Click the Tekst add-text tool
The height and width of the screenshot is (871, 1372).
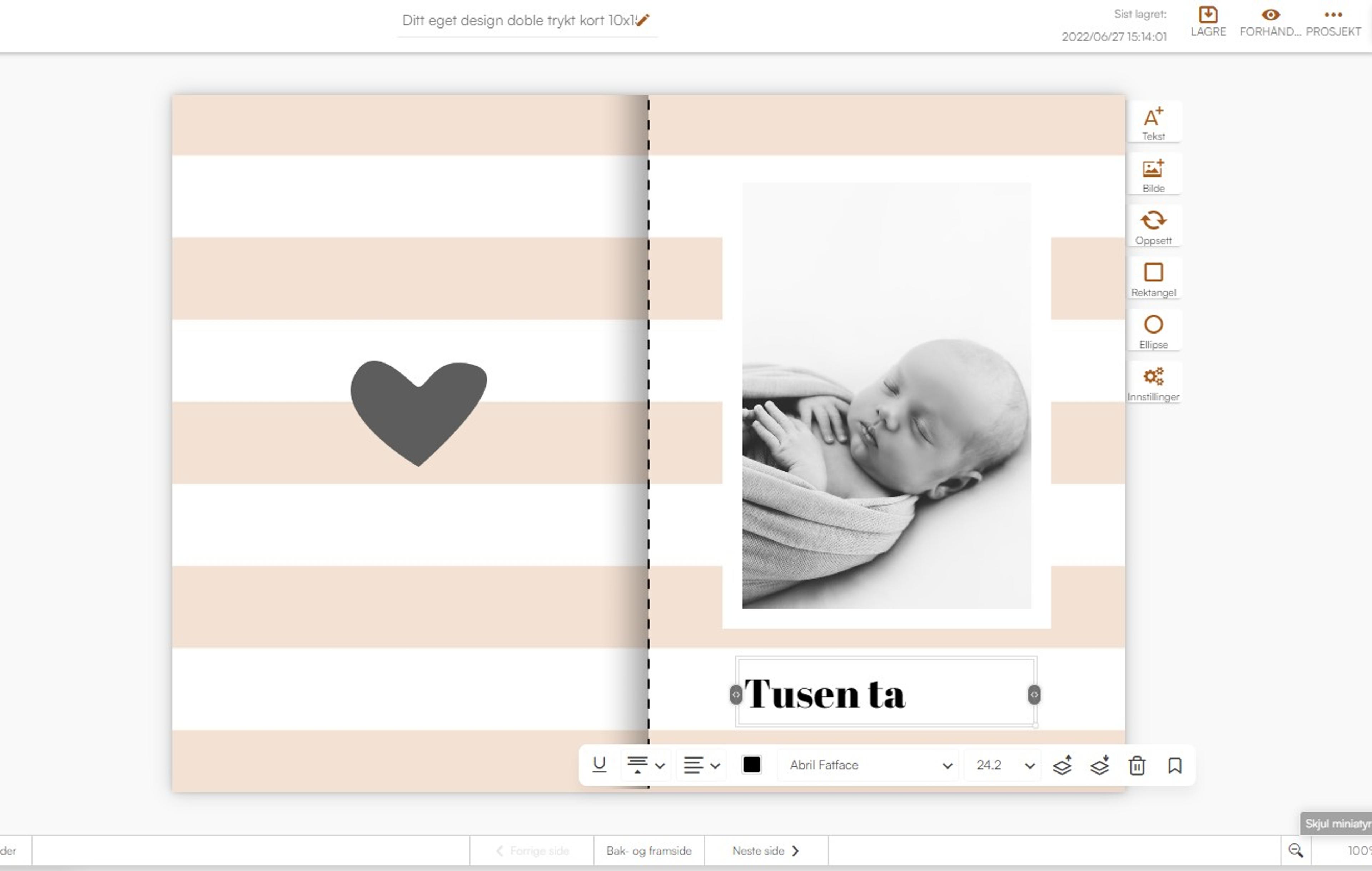pyautogui.click(x=1153, y=122)
